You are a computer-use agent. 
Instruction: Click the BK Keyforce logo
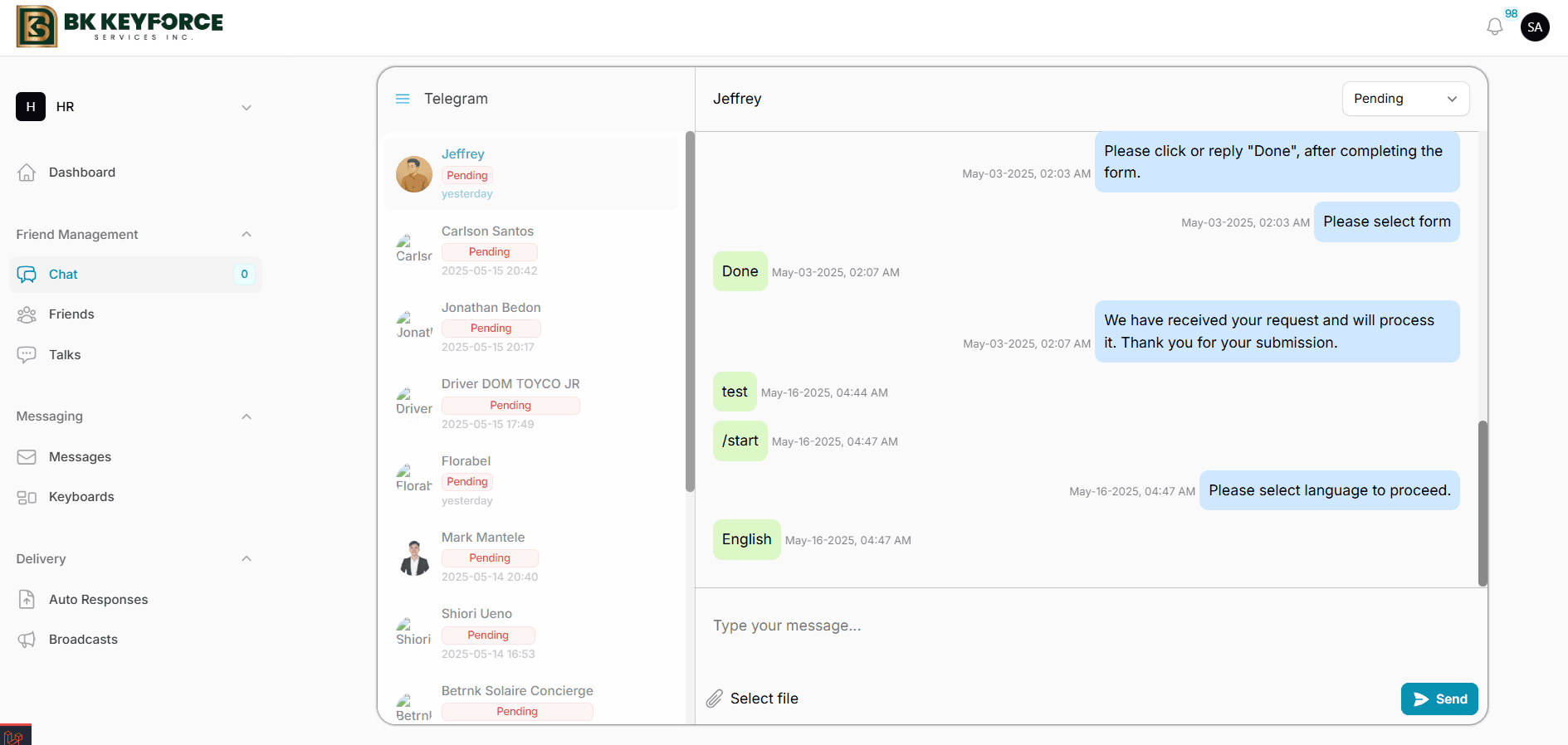120,27
